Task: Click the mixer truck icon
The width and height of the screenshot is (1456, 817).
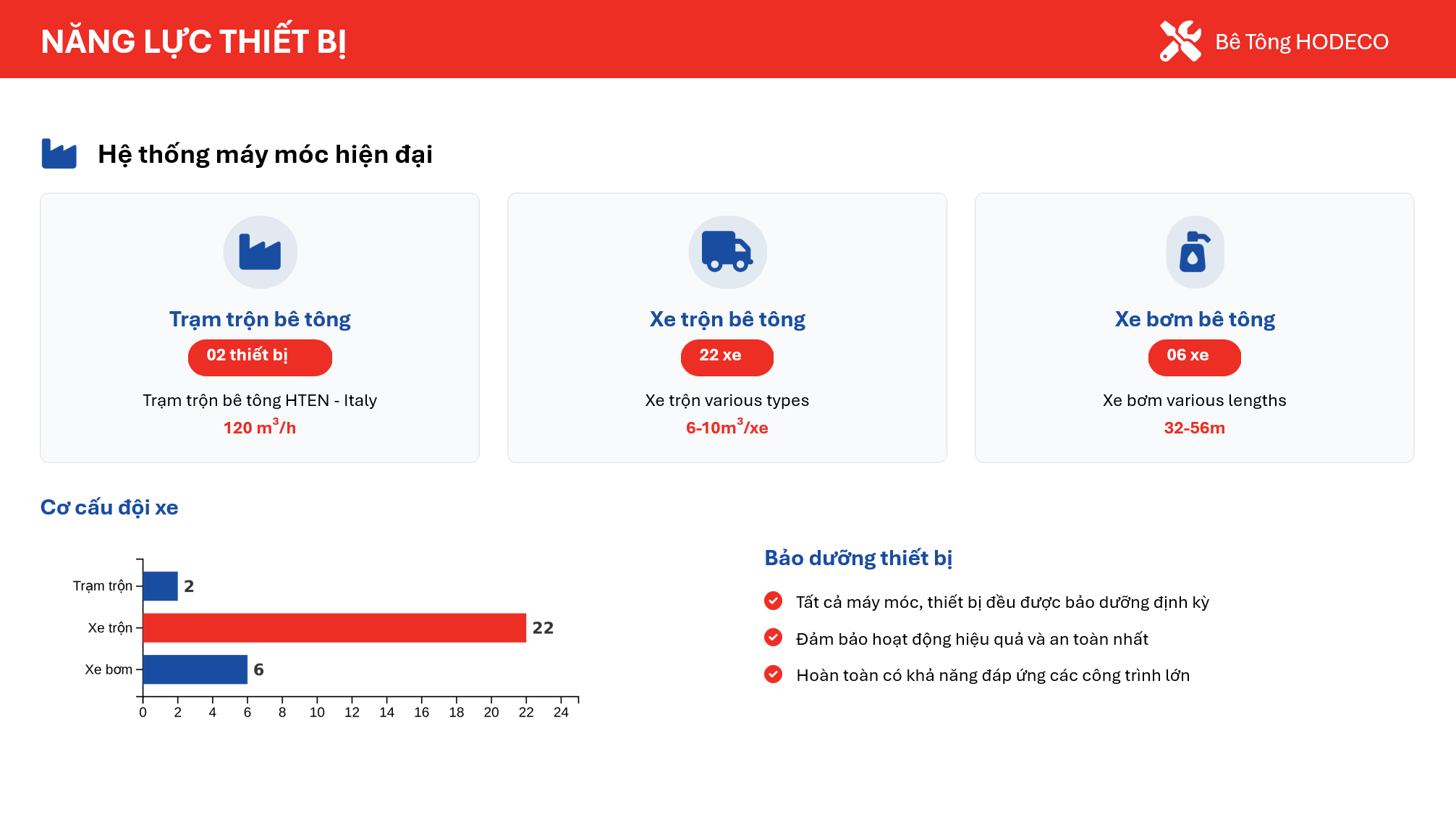Action: coord(727,252)
